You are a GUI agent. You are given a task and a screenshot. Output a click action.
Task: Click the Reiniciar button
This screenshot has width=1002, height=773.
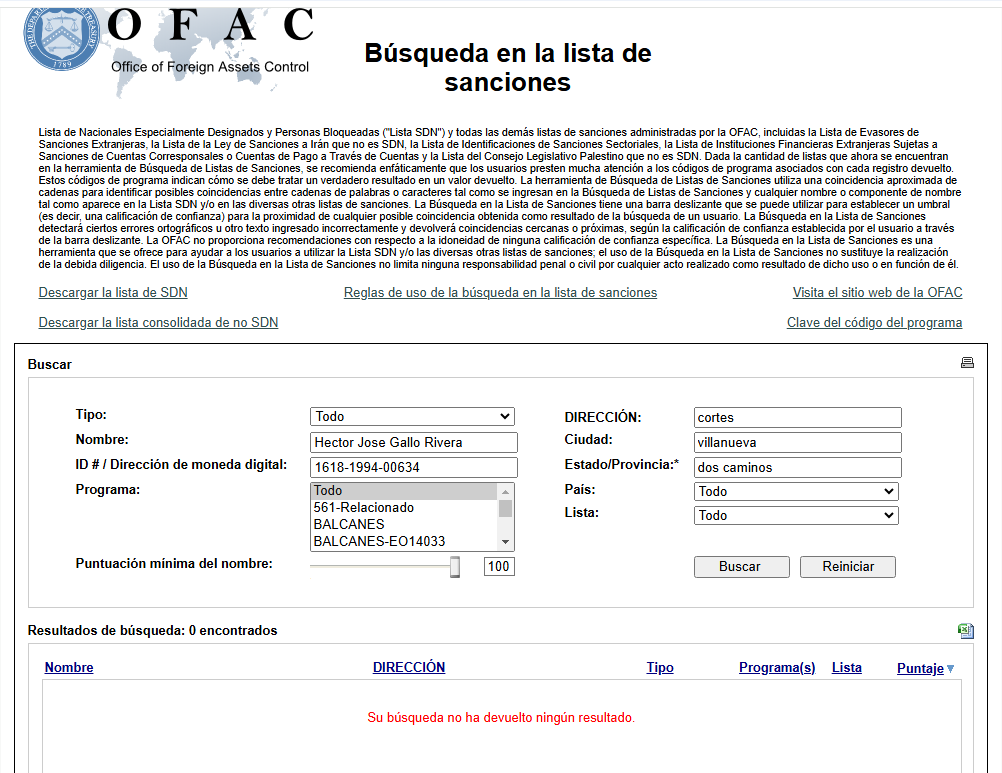tap(847, 567)
